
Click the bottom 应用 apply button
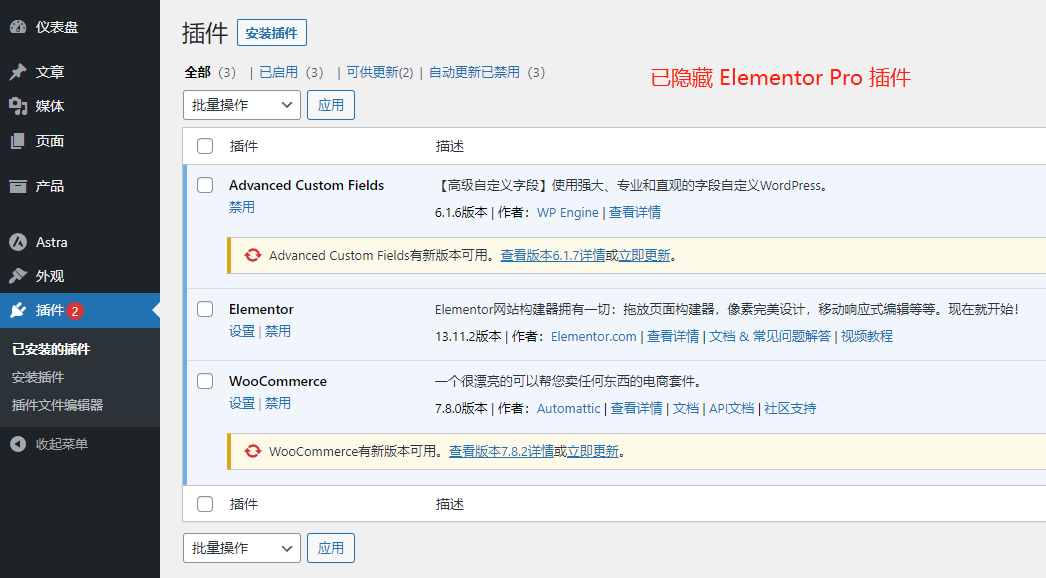331,548
